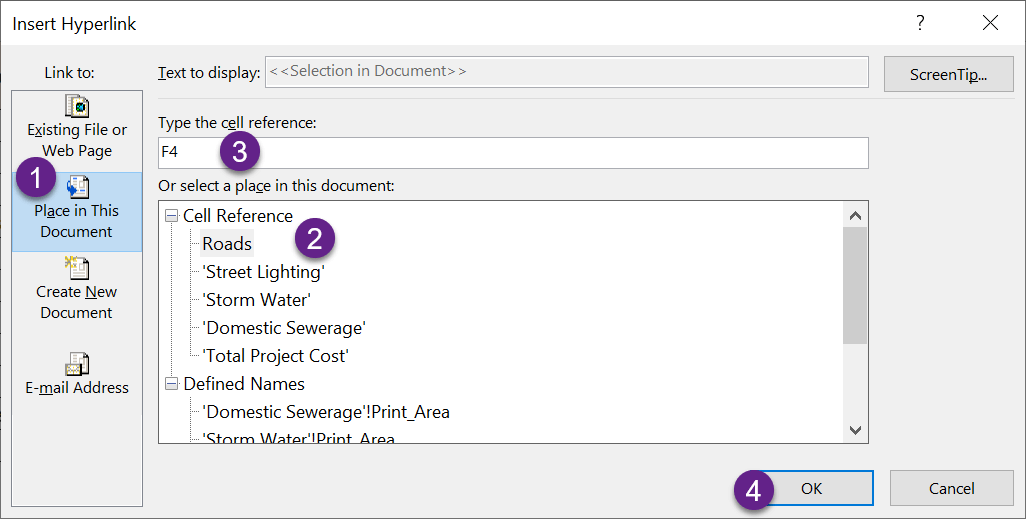1026x519 pixels.
Task: Pick the 'Domestic Sewerage' sheet entry
Action: 284,328
